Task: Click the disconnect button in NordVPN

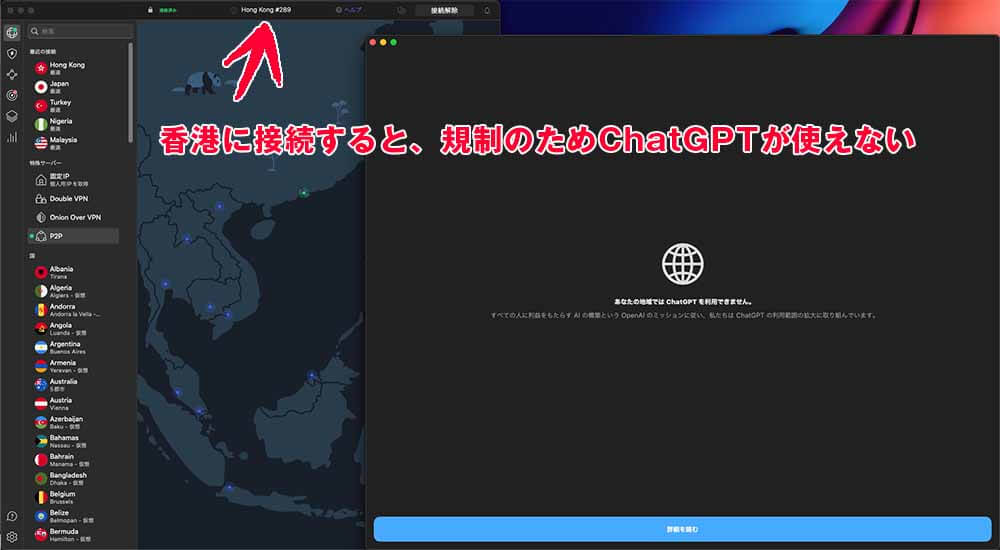Action: click(444, 10)
